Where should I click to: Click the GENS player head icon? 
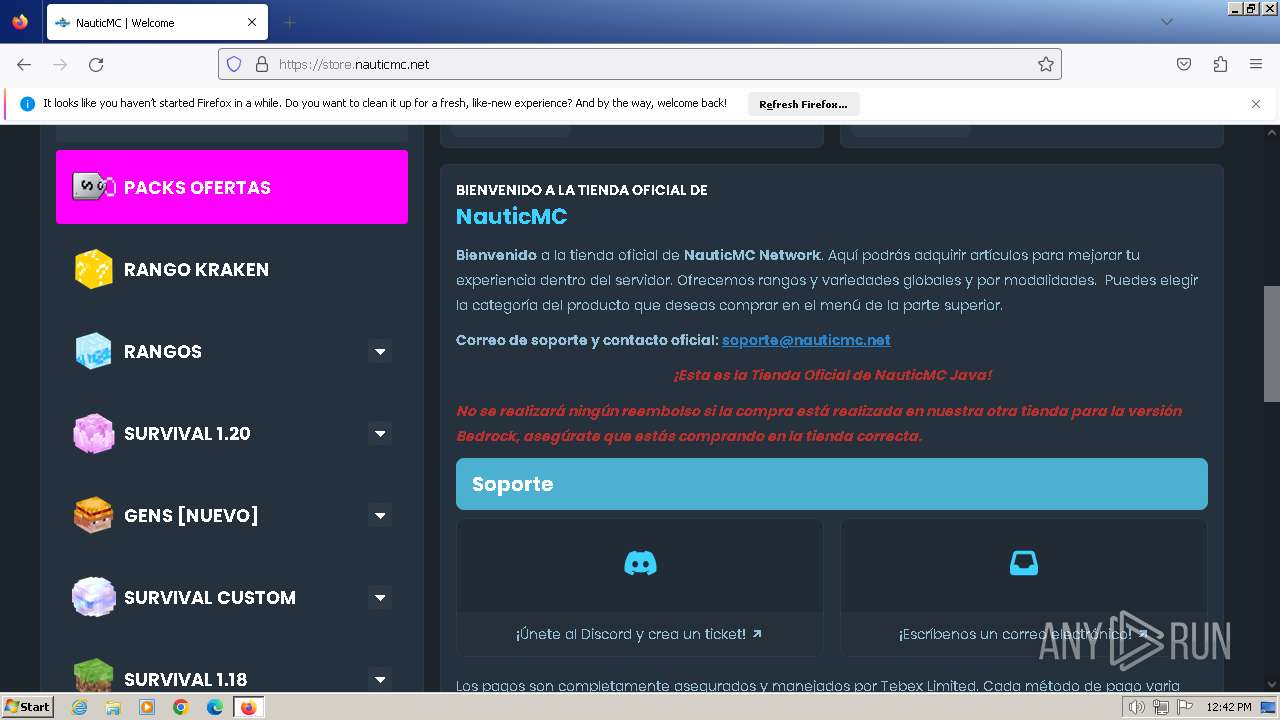[93, 515]
